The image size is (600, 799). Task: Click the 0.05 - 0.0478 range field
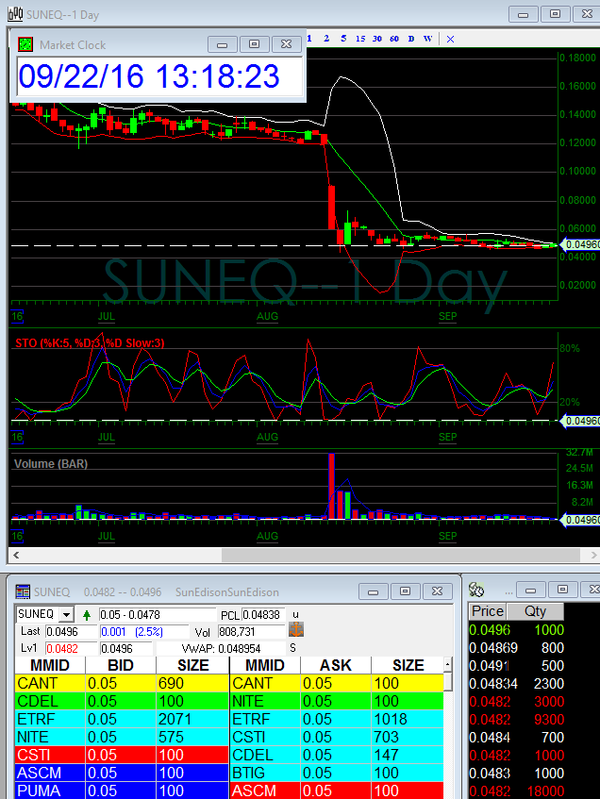pos(158,615)
